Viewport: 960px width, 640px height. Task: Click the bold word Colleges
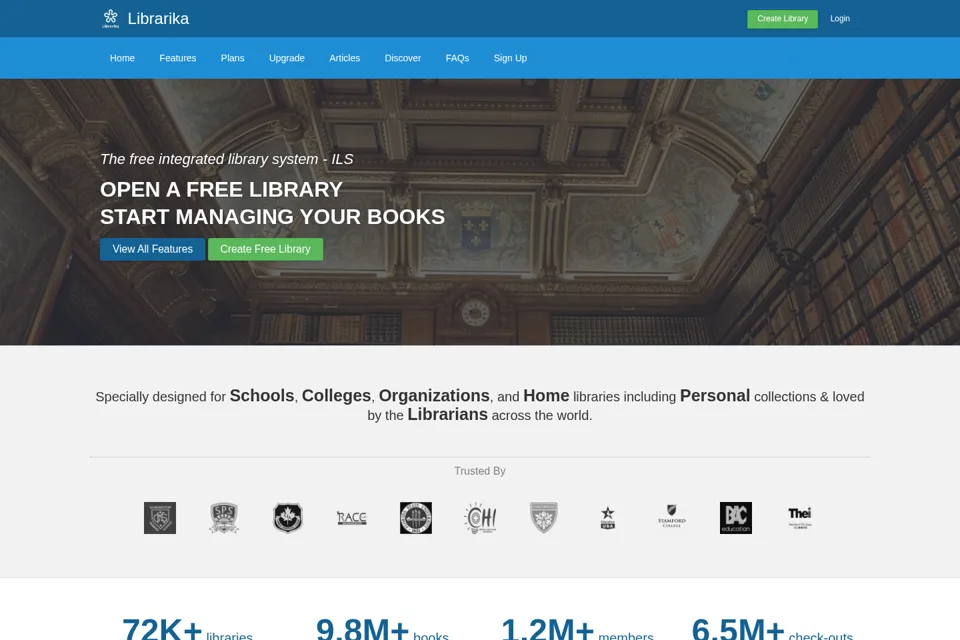click(x=336, y=396)
